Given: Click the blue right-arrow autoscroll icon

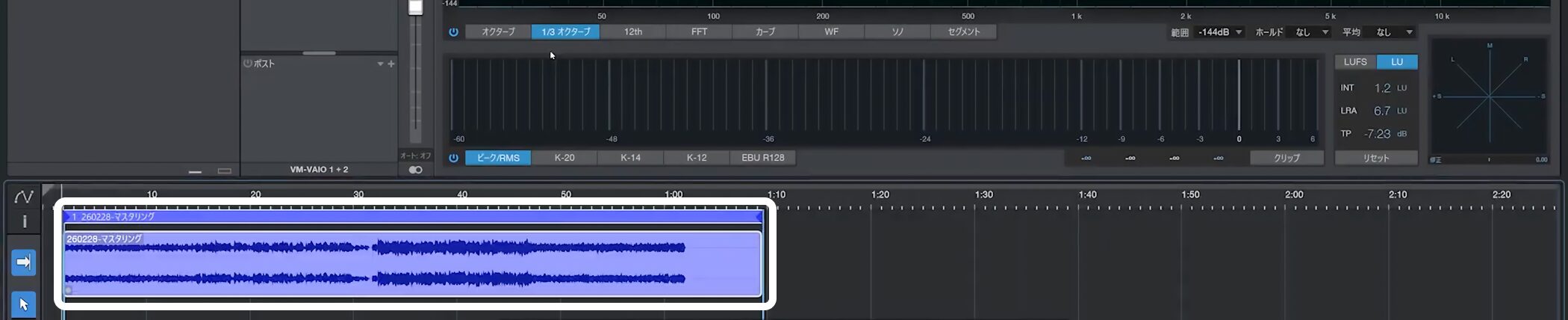Looking at the screenshot, I should tap(24, 262).
